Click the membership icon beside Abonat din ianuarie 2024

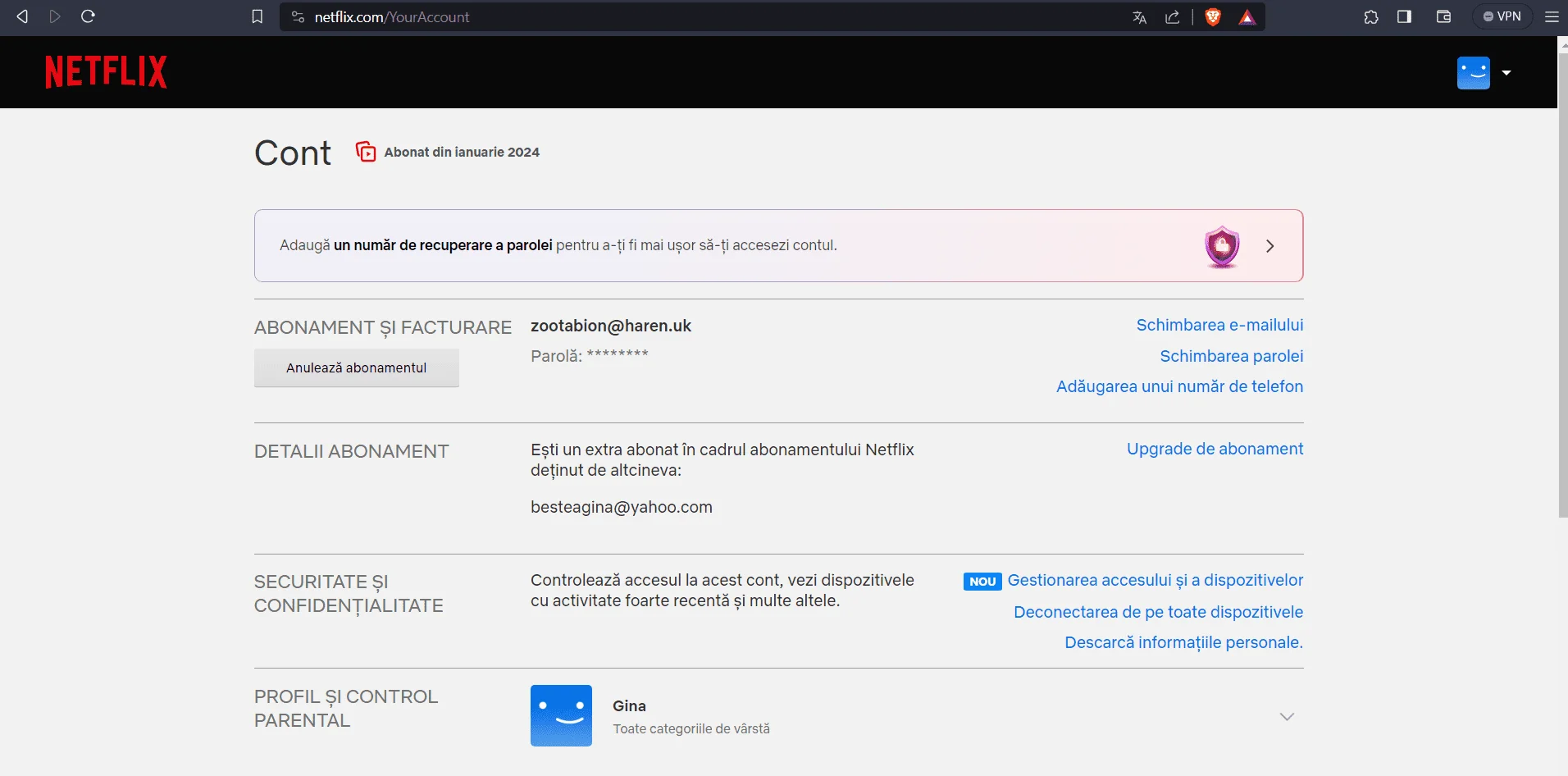(x=366, y=152)
